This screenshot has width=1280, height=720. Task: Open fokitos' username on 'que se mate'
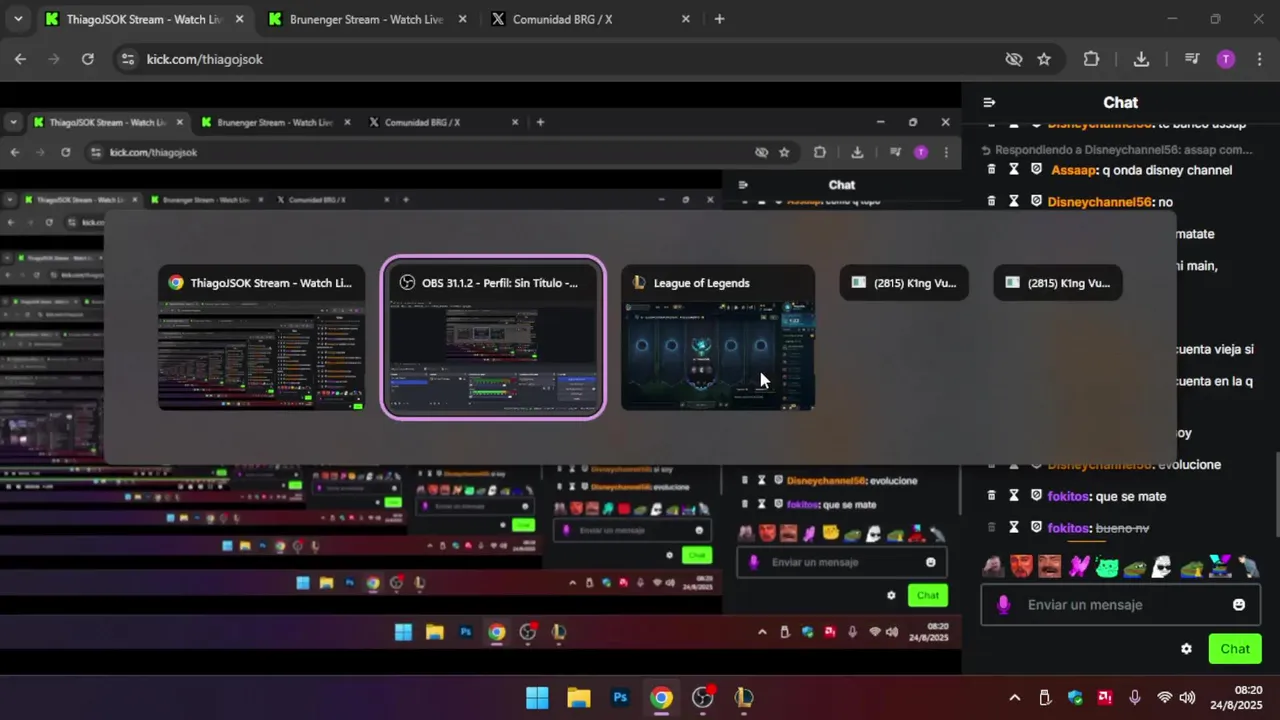[1069, 496]
